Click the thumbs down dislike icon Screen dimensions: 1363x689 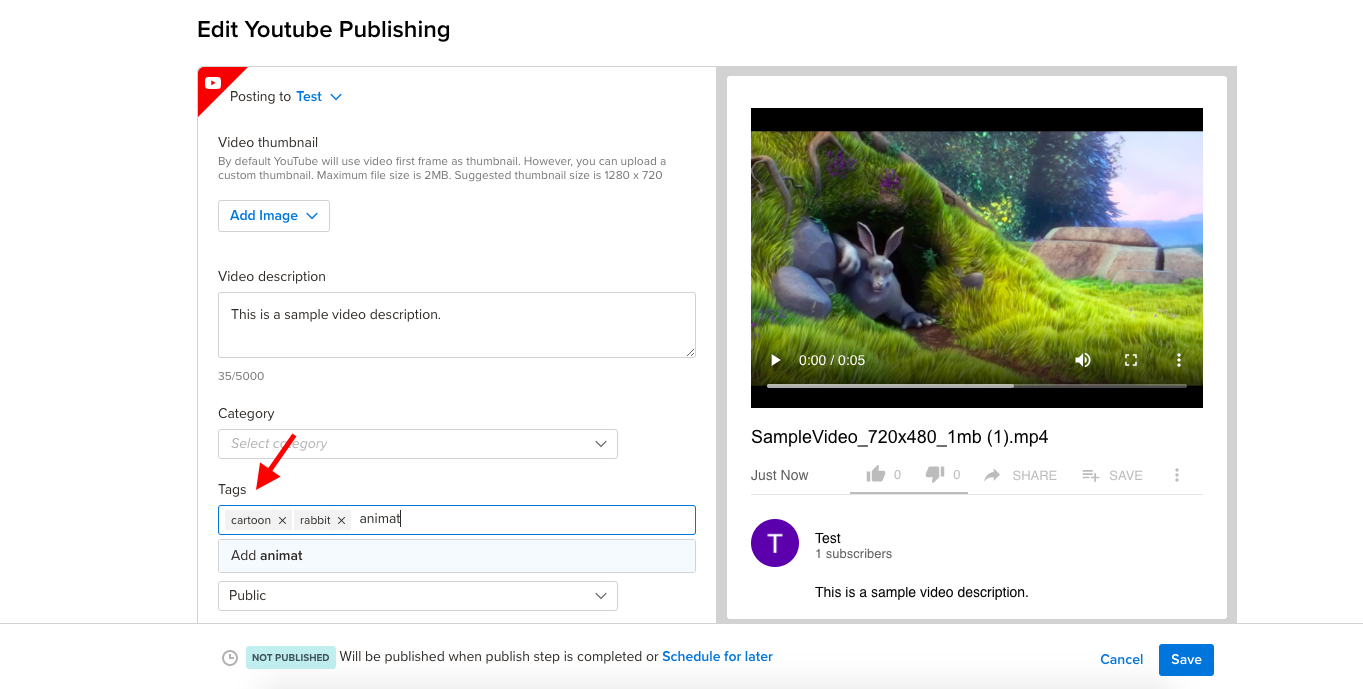point(935,474)
